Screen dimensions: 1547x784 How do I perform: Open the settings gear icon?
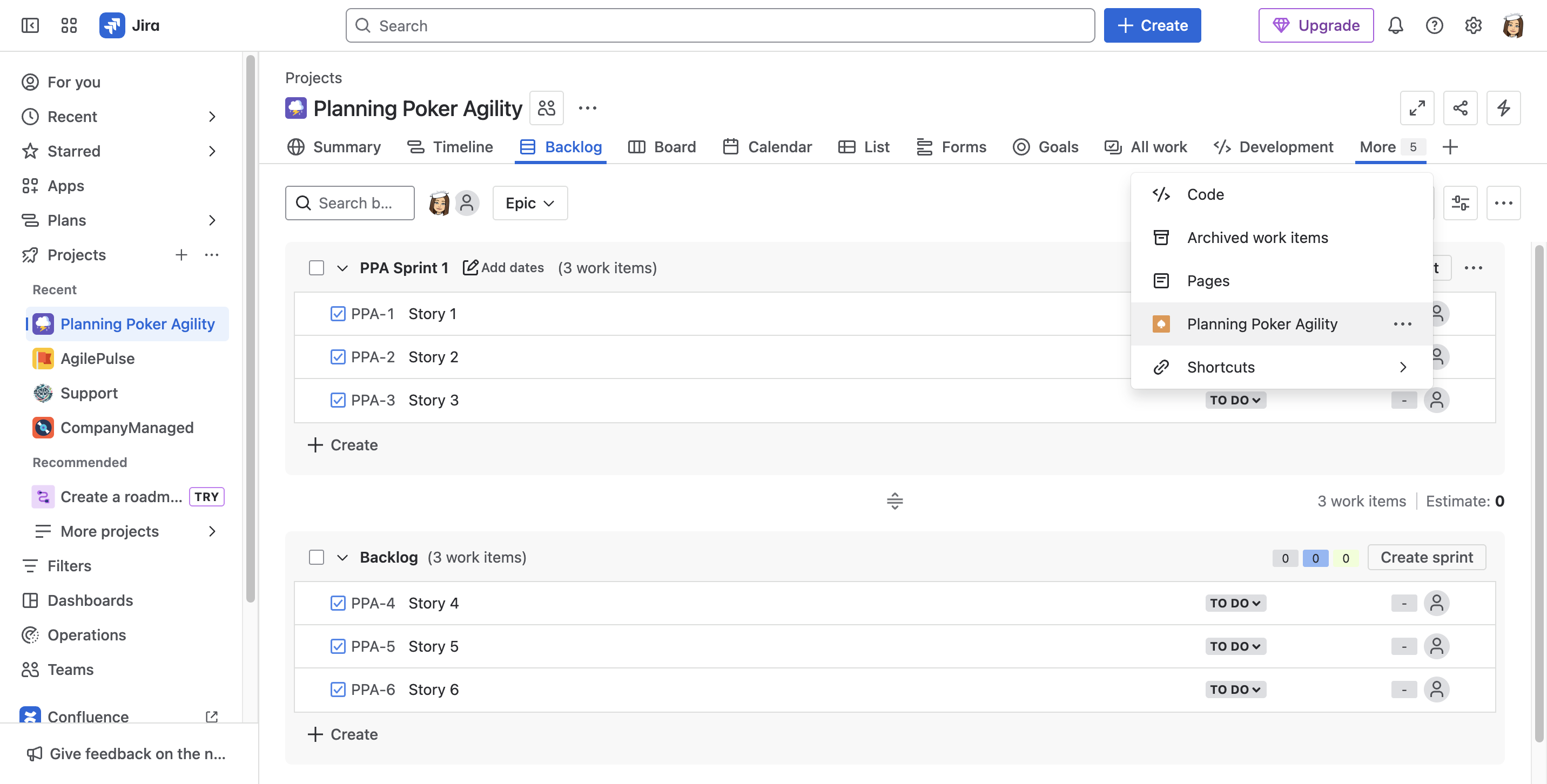(x=1473, y=25)
